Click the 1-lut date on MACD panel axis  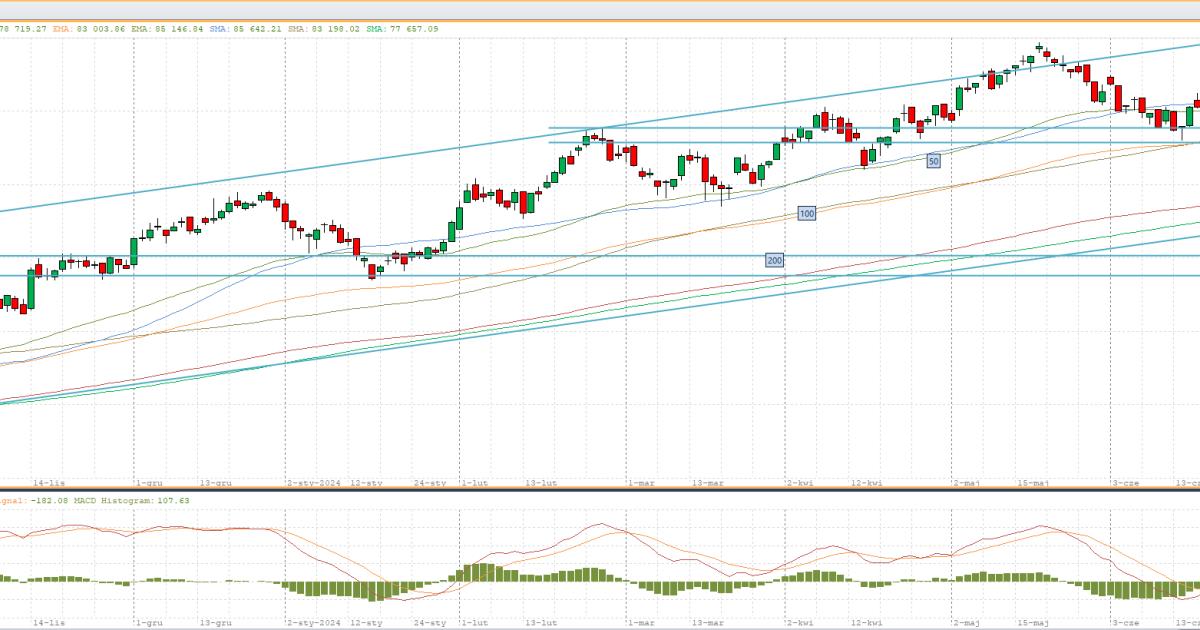click(x=474, y=621)
